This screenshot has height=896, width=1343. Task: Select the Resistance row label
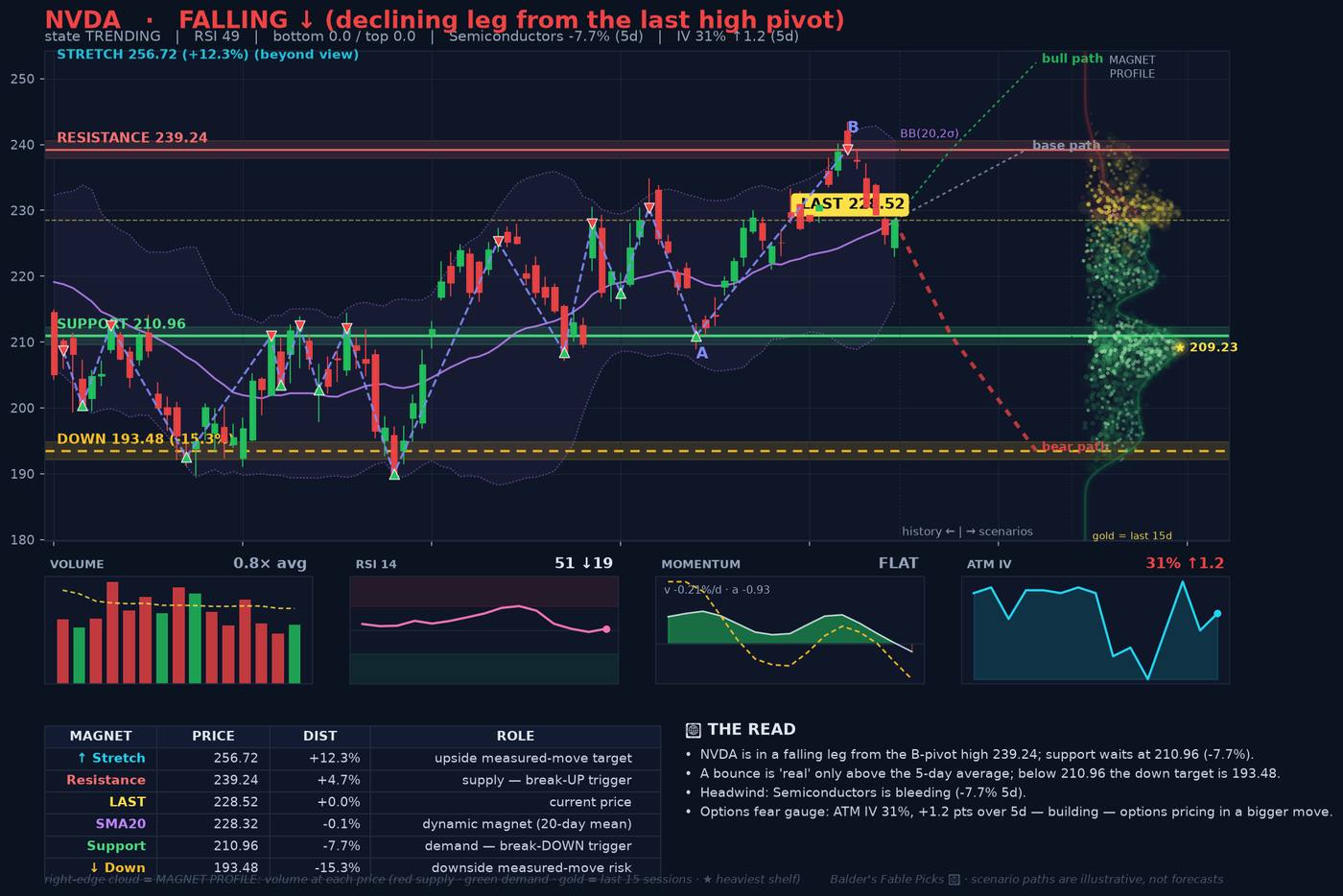[x=106, y=780]
